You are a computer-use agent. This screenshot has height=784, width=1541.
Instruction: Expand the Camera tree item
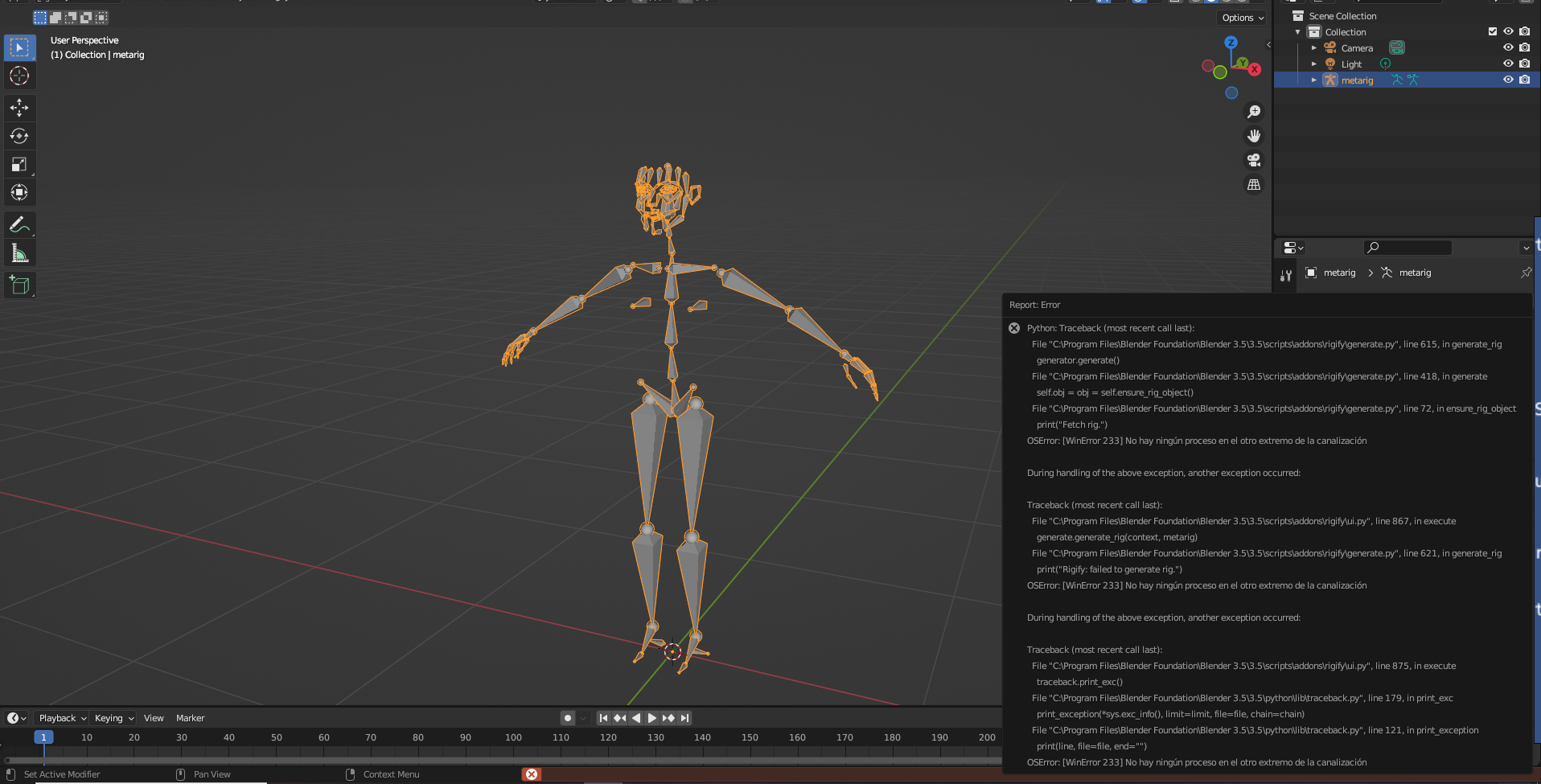[x=1314, y=48]
